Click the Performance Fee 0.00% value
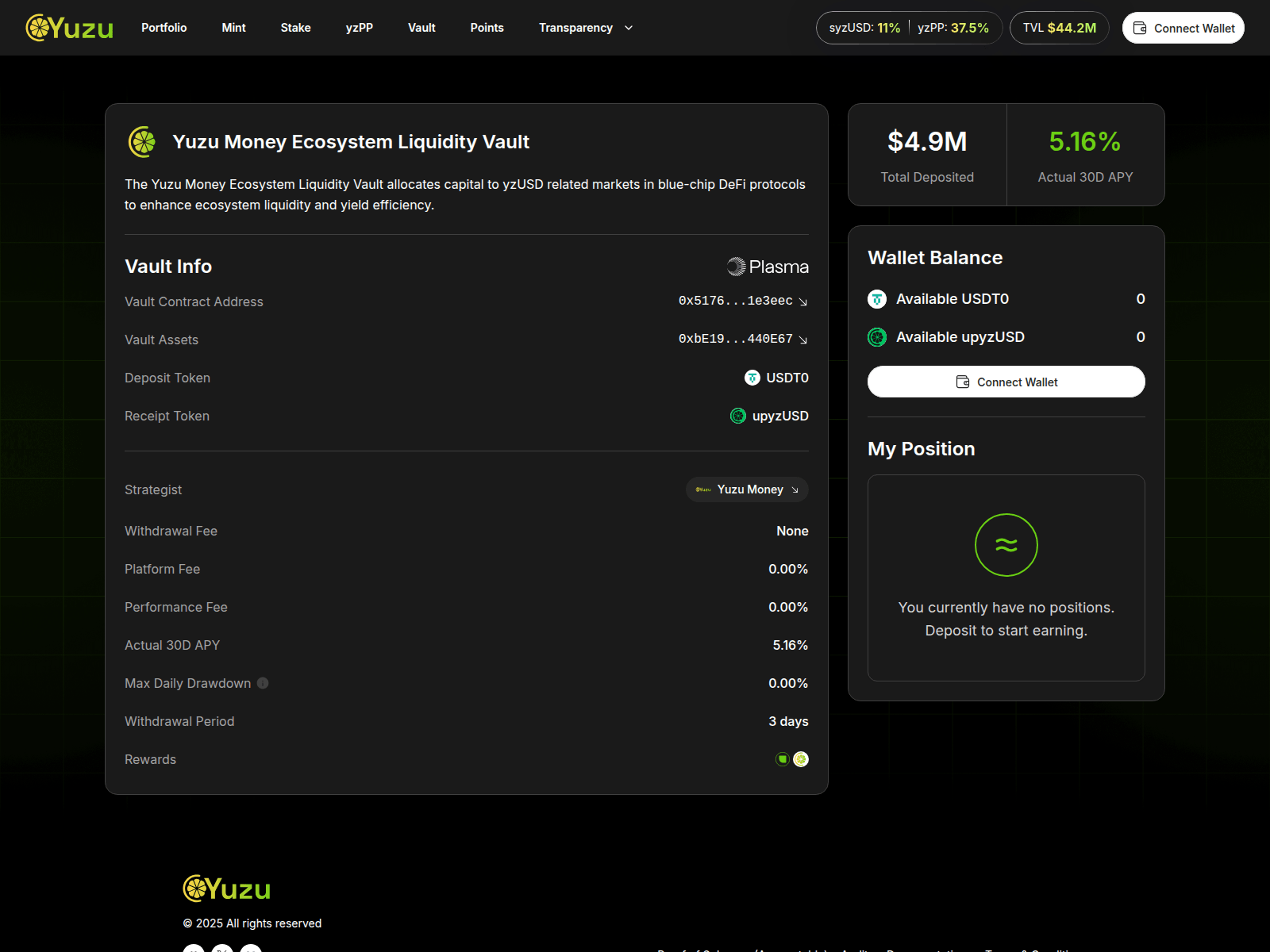Viewport: 1270px width, 952px height. [788, 607]
